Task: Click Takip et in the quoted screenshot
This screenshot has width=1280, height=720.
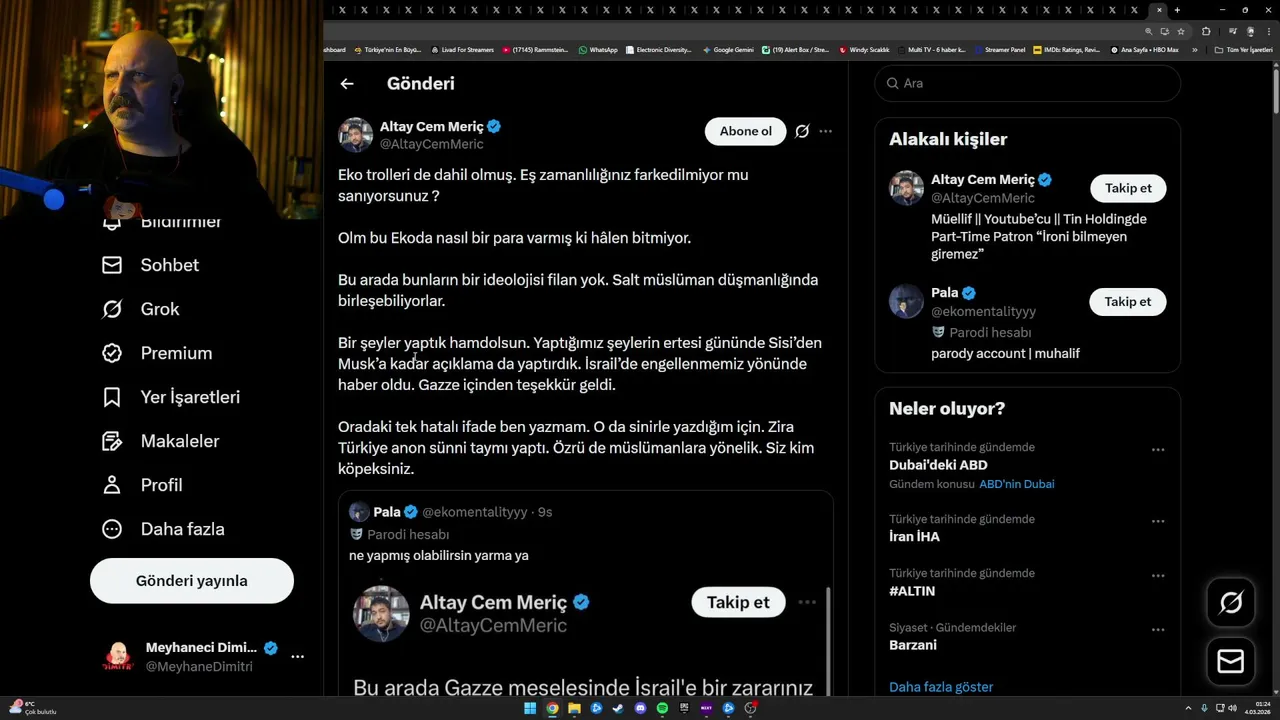Action: (738, 602)
